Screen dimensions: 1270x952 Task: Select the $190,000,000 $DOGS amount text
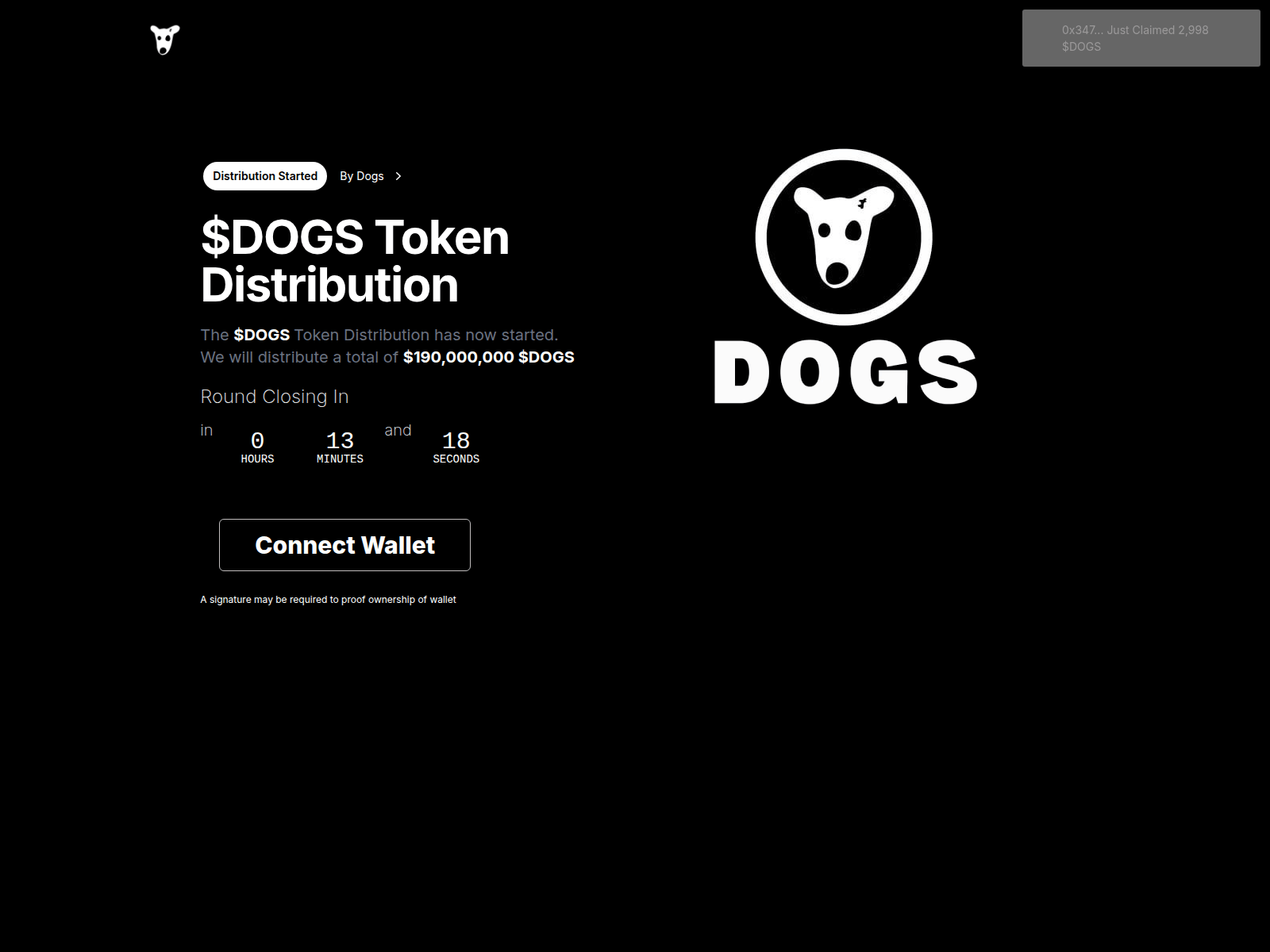point(489,357)
